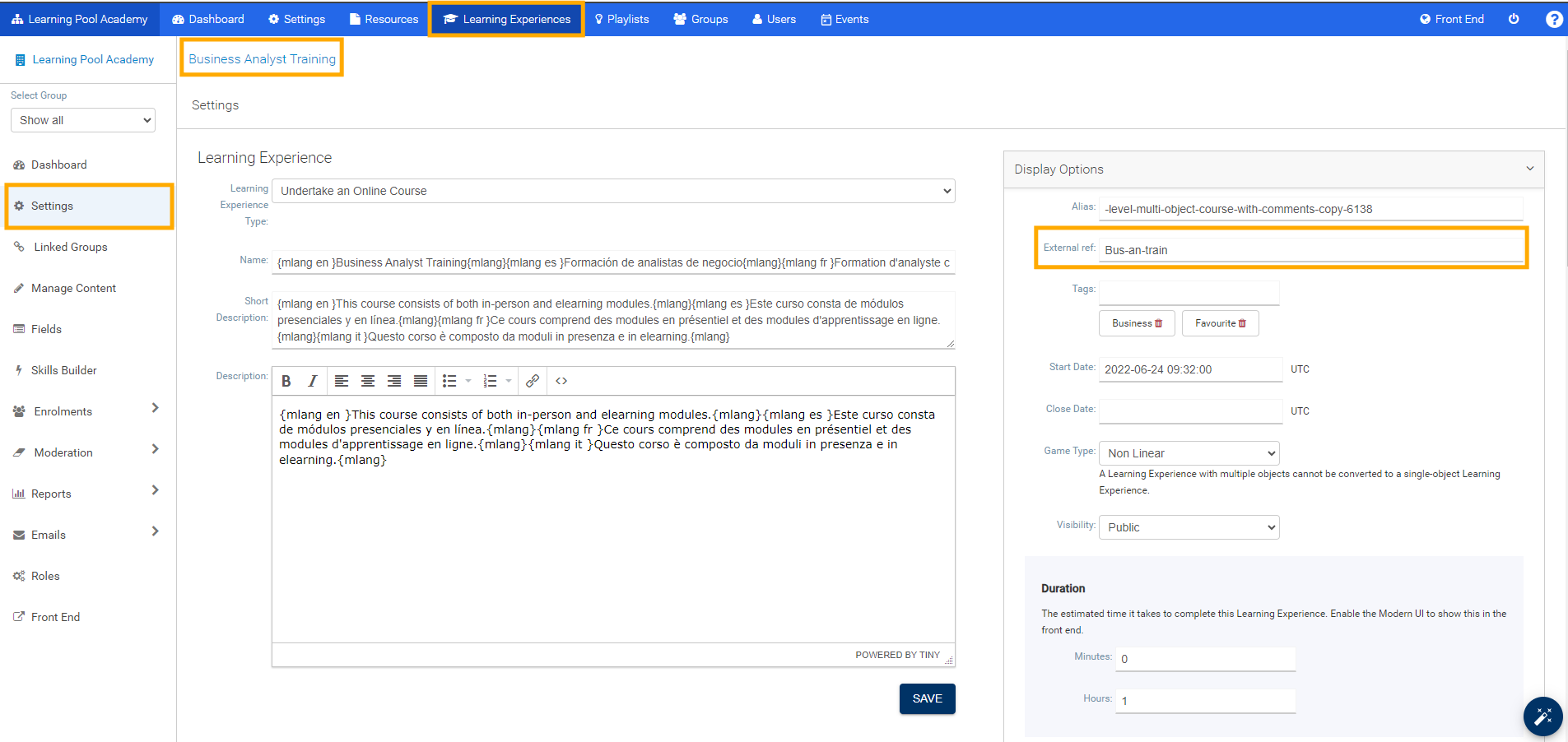Open the Game Type dropdown
This screenshot has height=742, width=1568.
click(x=1189, y=452)
